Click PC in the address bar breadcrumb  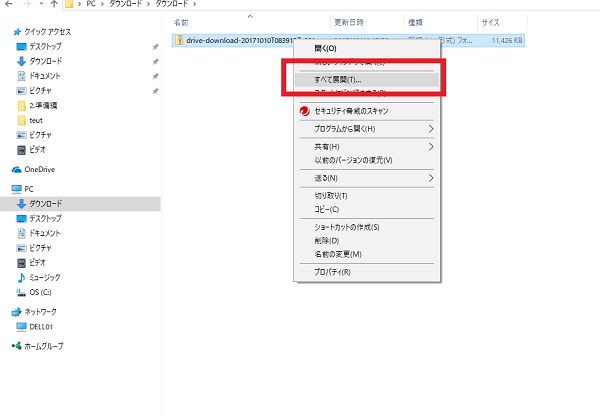(x=90, y=3)
